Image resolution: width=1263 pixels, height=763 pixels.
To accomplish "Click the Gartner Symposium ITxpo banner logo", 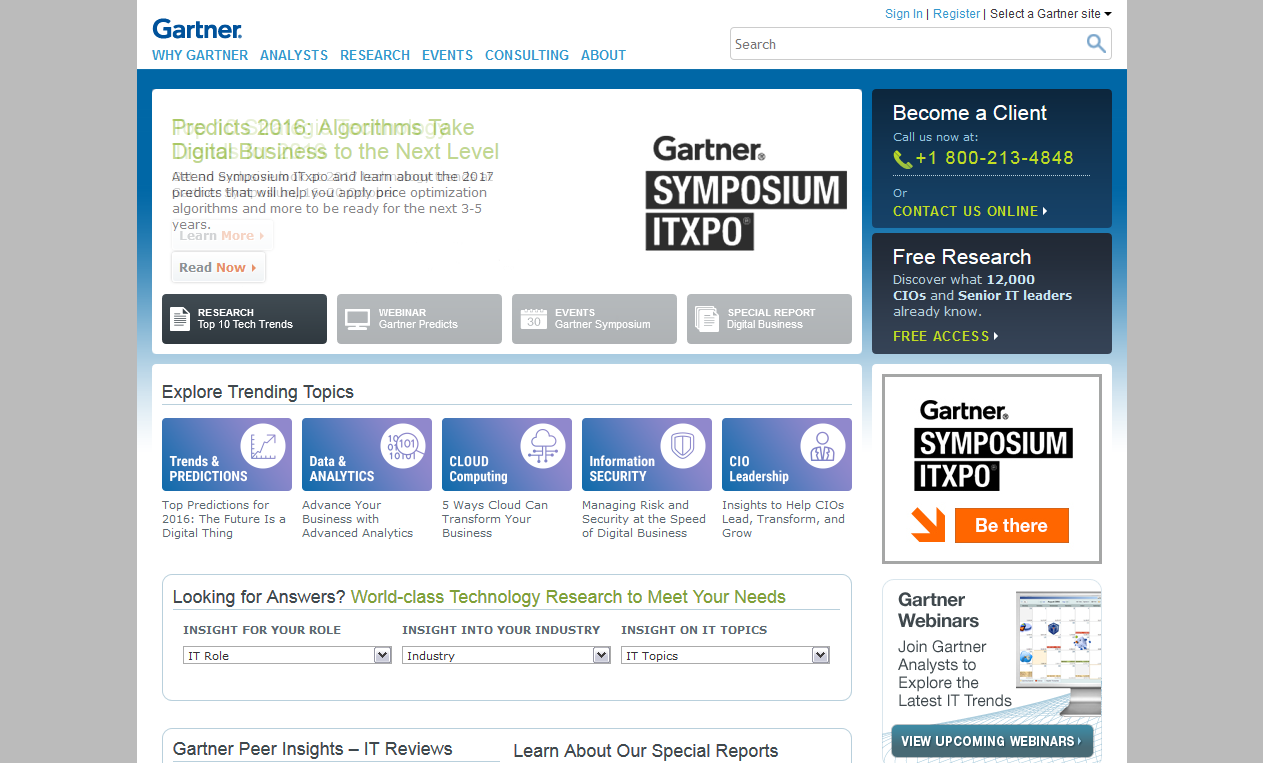I will coord(746,193).
